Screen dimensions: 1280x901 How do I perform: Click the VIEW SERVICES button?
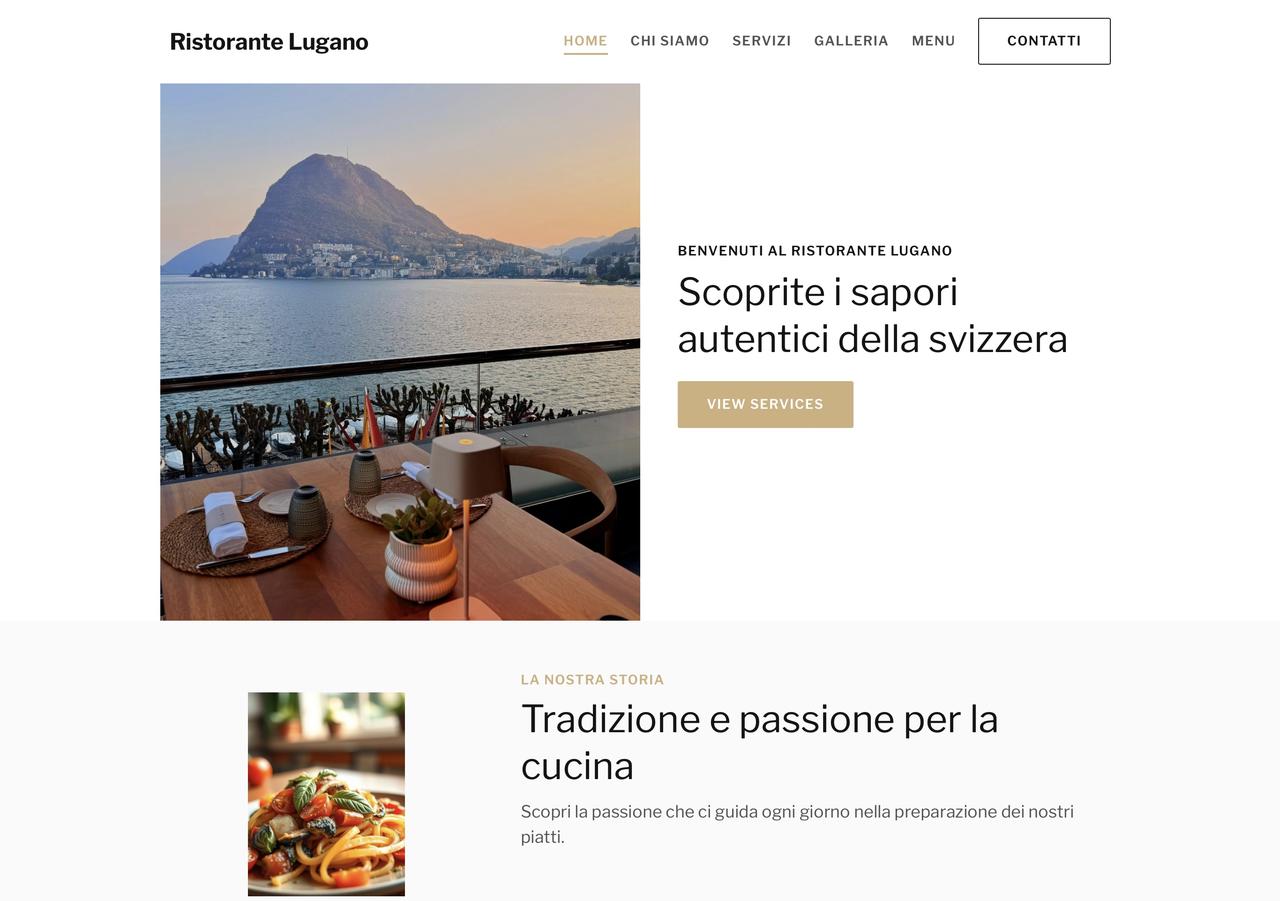point(765,404)
